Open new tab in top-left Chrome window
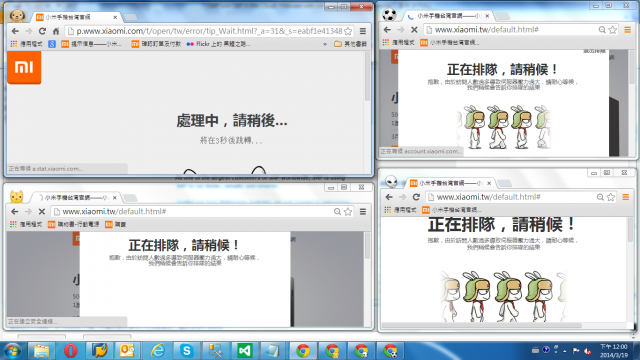640x360 pixels. (x=130, y=17)
